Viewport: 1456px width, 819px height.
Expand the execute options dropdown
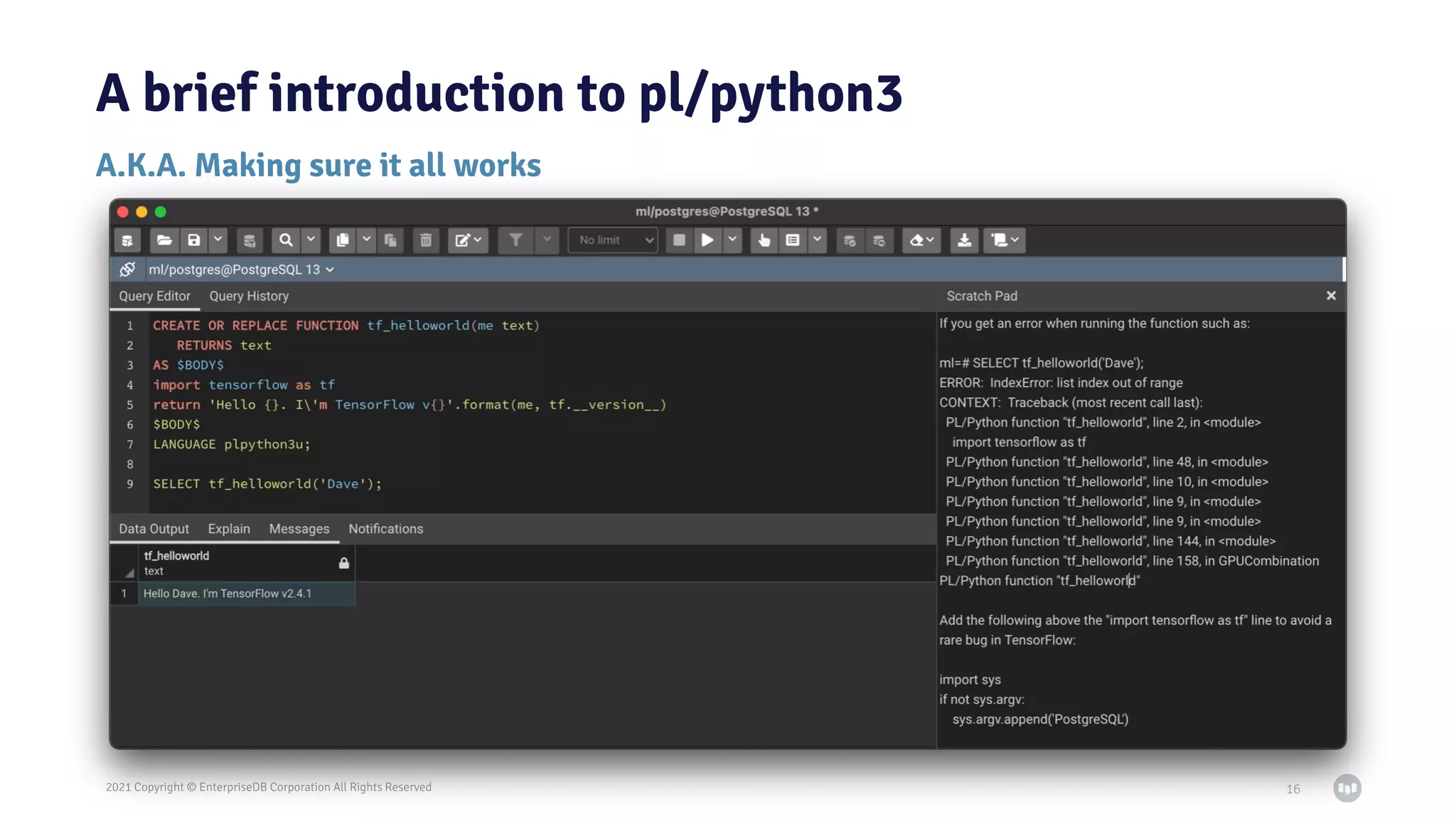(732, 240)
